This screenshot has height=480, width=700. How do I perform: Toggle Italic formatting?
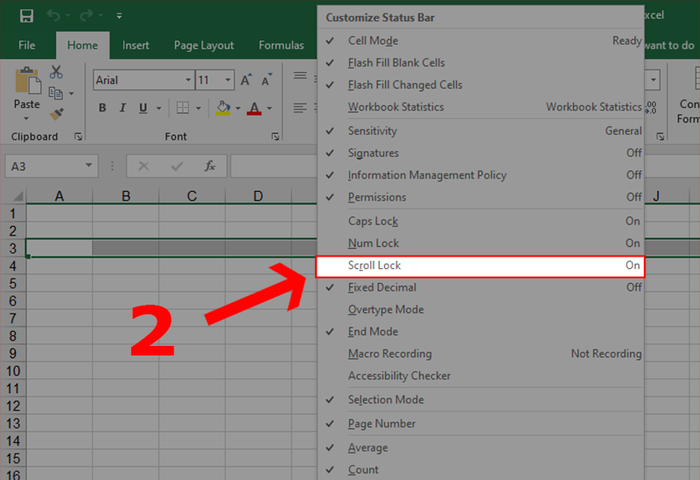(x=123, y=108)
